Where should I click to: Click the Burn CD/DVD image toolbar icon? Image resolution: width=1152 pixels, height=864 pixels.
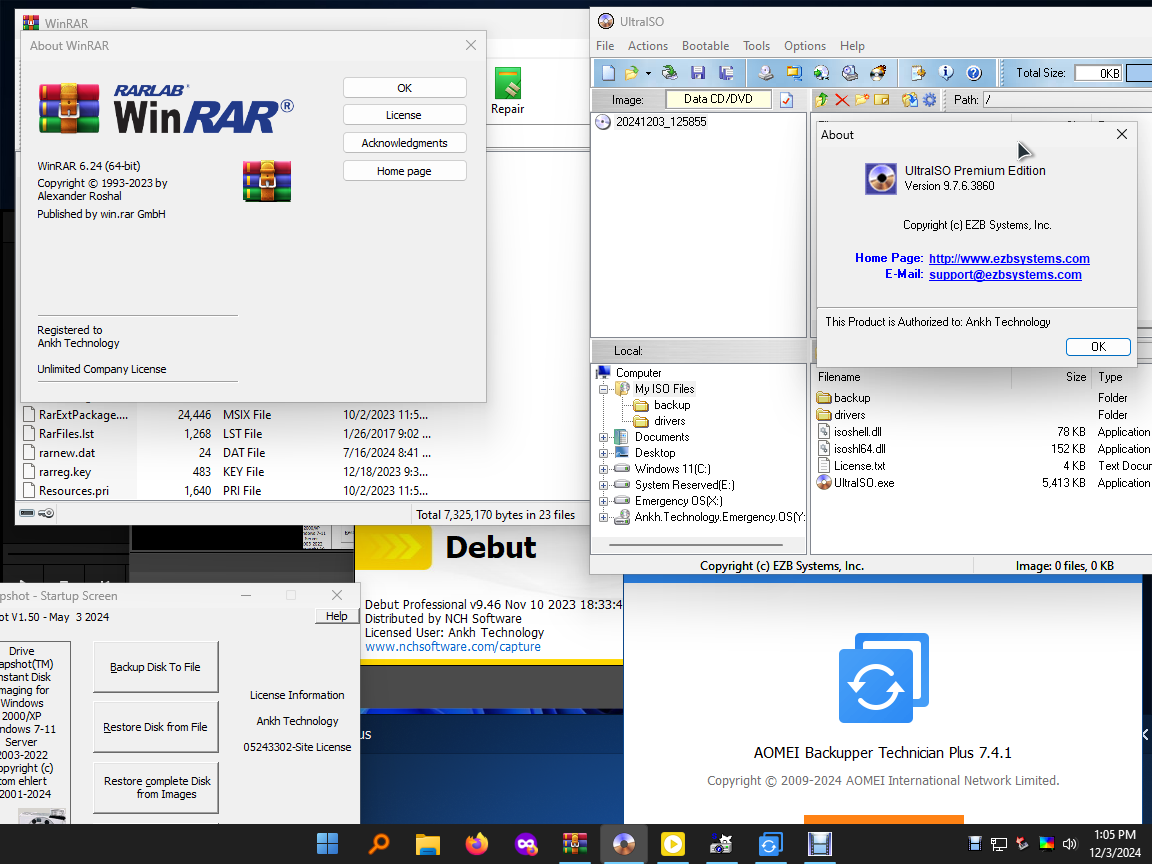[x=880, y=72]
